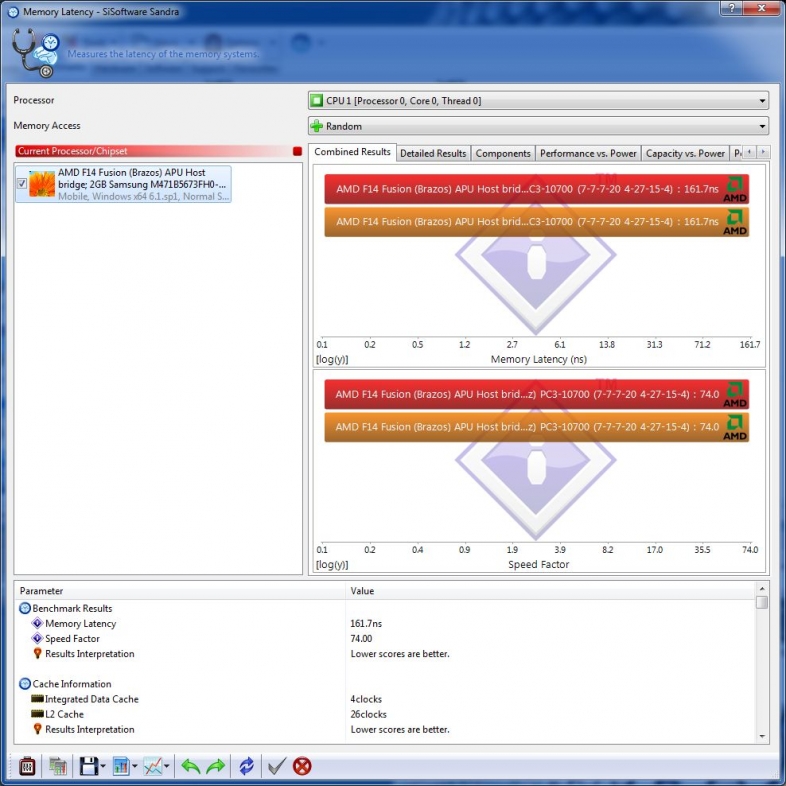This screenshot has height=786, width=786.
Task: Click the orange 74.0 speed factor bar
Action: pyautogui.click(x=536, y=427)
